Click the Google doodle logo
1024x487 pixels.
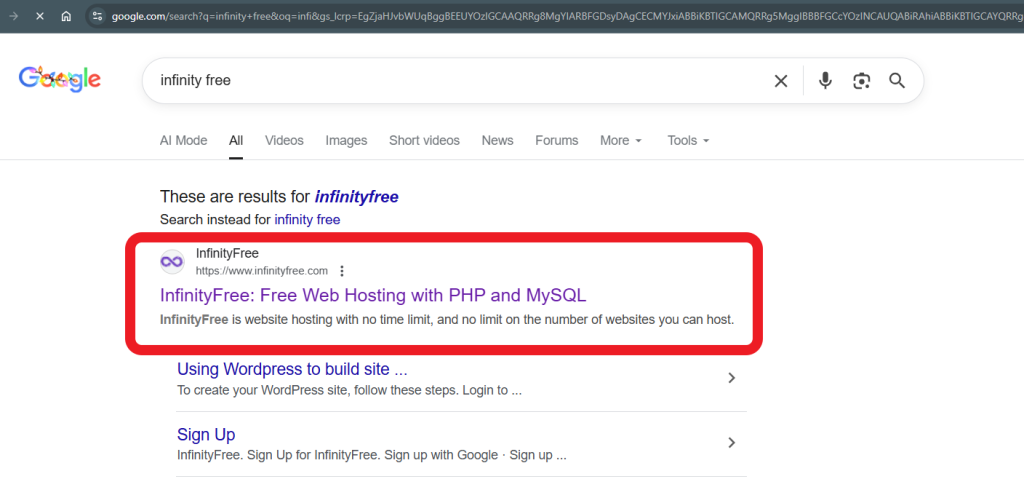(60, 79)
